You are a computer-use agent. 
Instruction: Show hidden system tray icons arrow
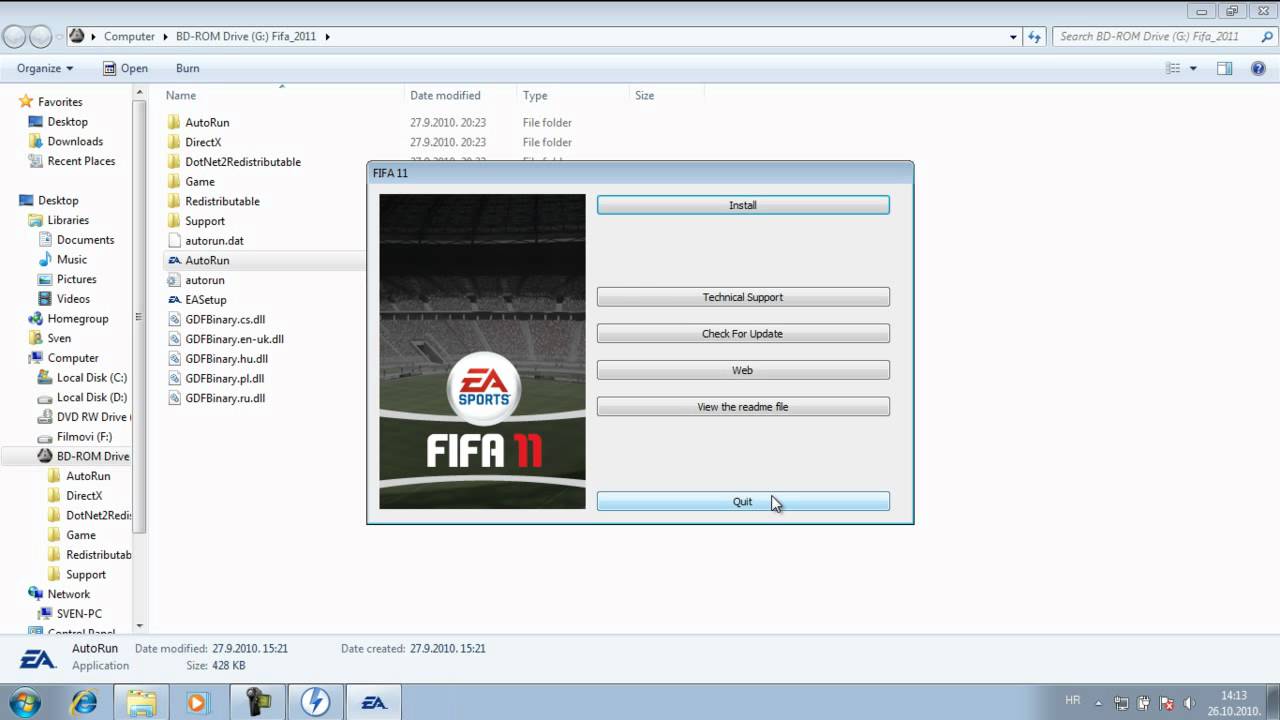click(x=1099, y=703)
